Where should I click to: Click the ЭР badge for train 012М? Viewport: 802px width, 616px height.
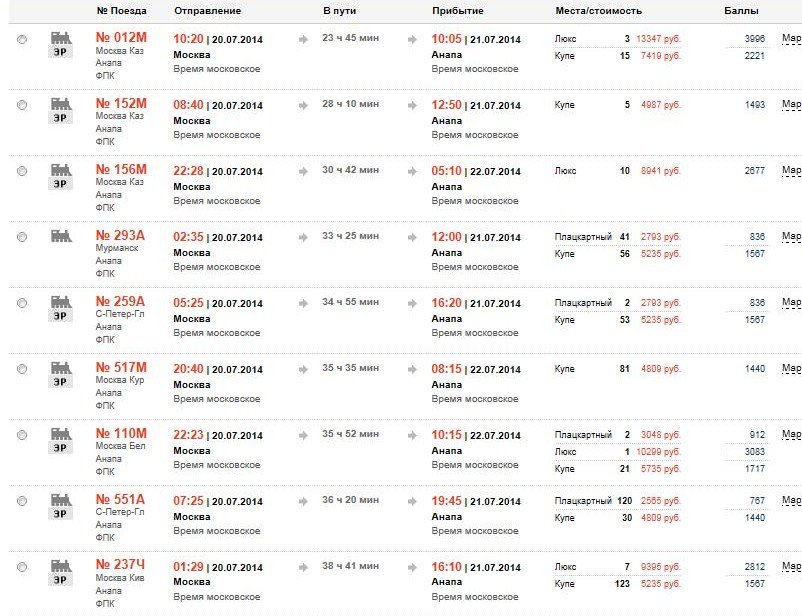pos(61,51)
